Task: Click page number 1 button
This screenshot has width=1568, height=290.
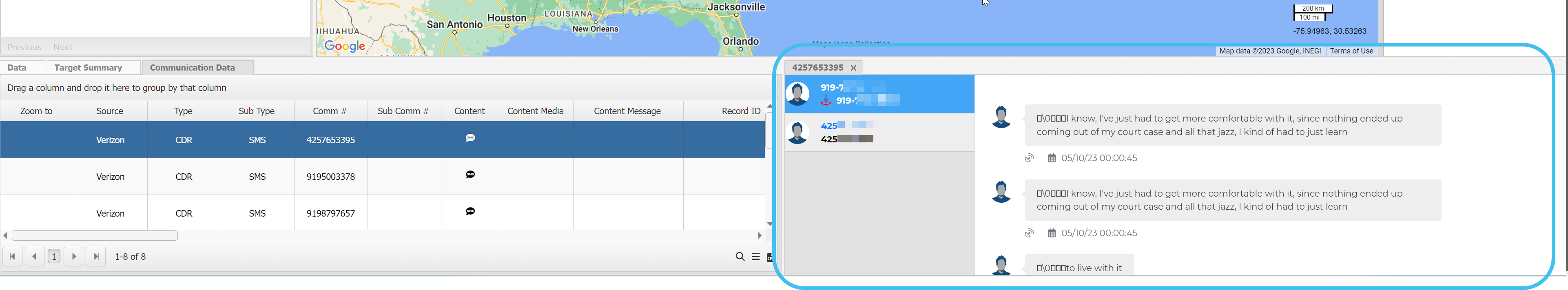Action: tap(54, 257)
